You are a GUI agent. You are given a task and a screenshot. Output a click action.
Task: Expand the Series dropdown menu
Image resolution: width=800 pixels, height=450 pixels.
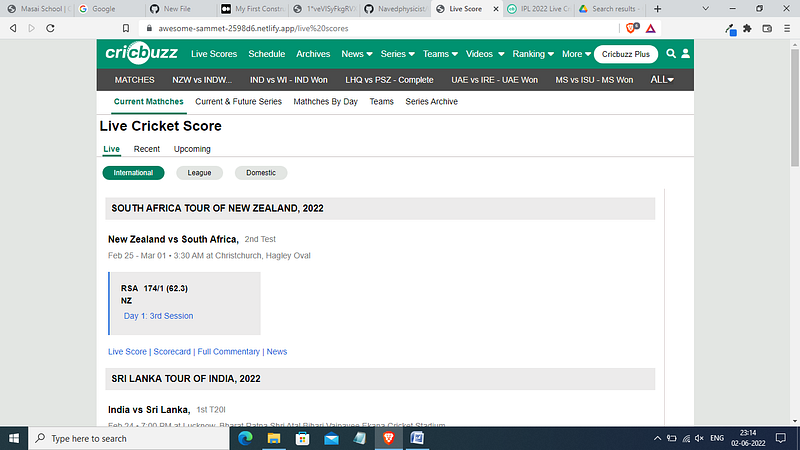pyautogui.click(x=397, y=54)
